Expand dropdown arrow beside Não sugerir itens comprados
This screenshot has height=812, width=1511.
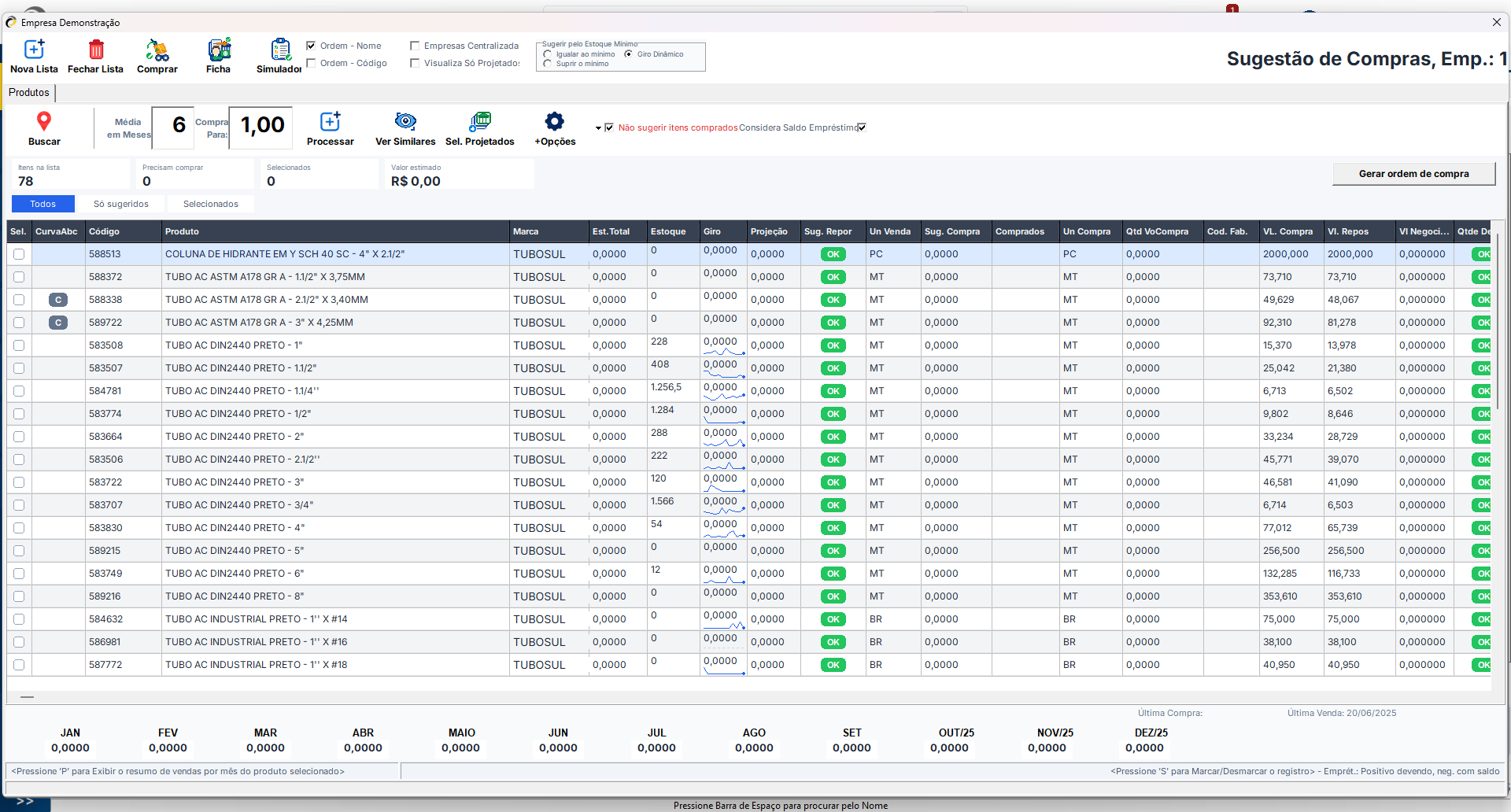point(598,127)
